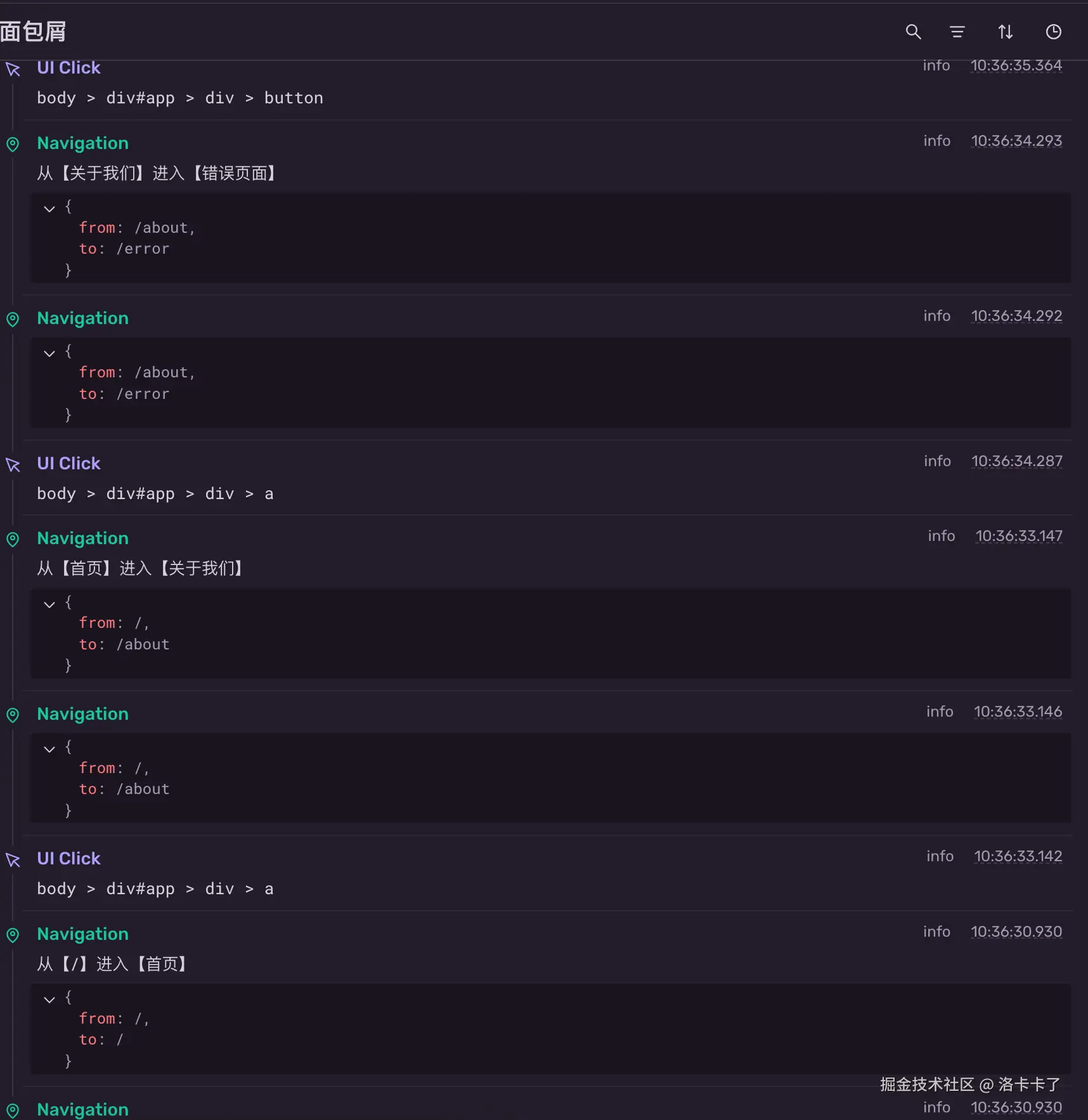The image size is (1088, 1120).
Task: Click the cursor icon beside the 10:36:33.142 UI Click
Action: [x=13, y=860]
